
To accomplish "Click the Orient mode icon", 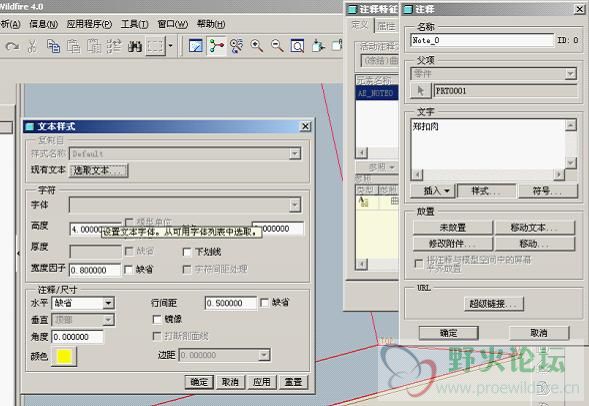I will click(x=237, y=46).
